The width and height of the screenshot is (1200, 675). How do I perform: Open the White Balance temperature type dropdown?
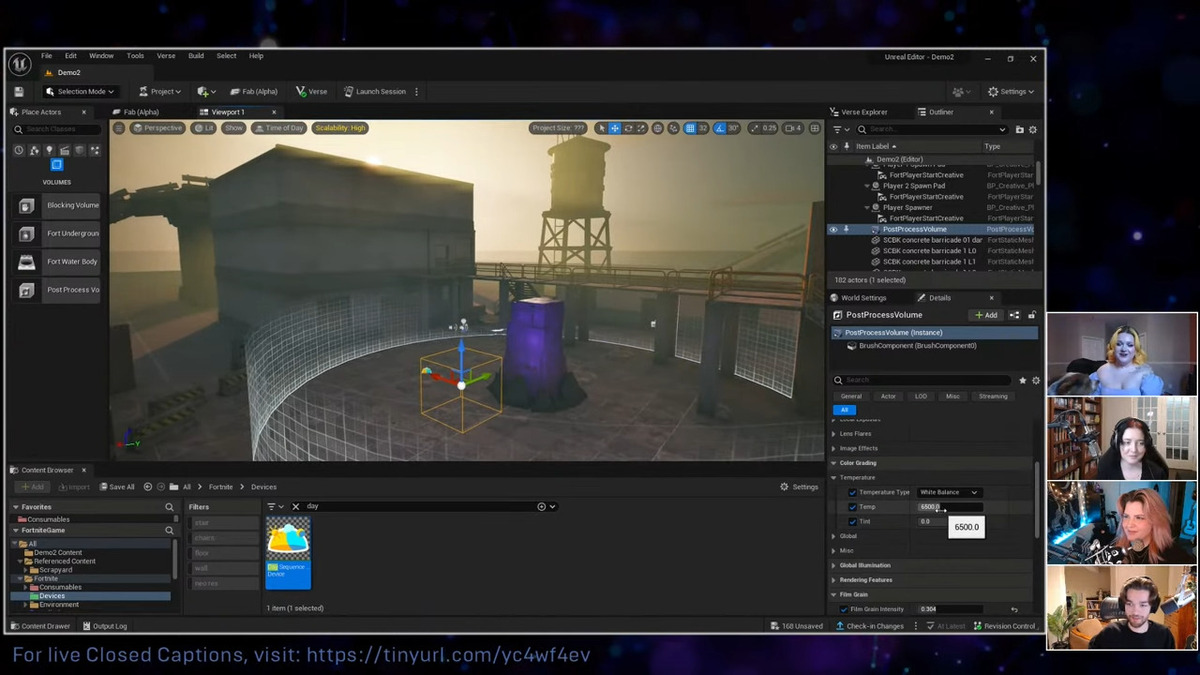(949, 492)
